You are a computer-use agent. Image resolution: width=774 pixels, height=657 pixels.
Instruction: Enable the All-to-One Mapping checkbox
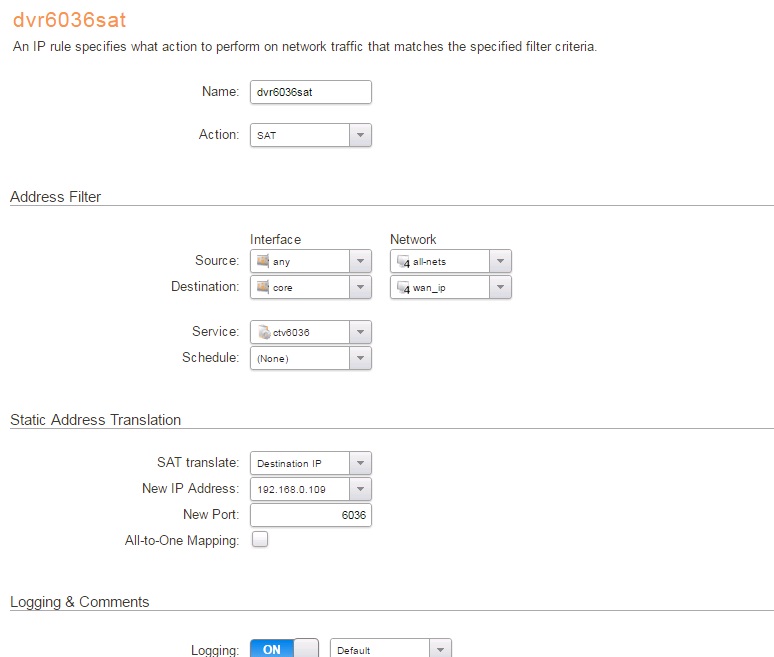click(260, 539)
